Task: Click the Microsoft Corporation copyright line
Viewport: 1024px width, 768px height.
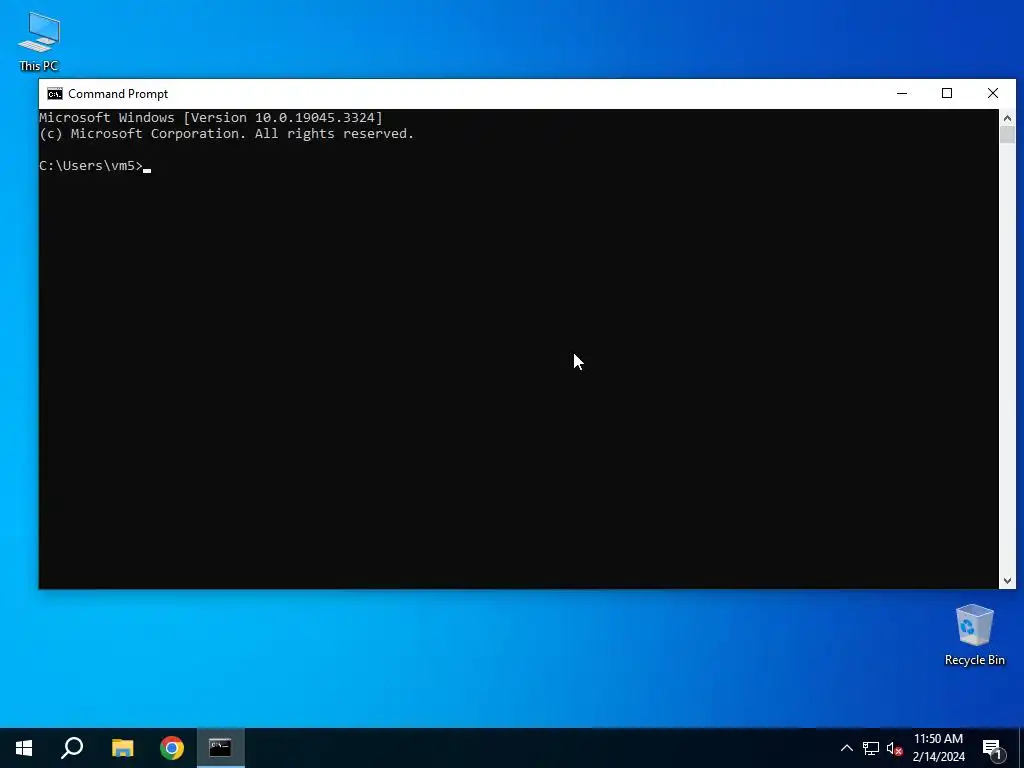Action: (x=227, y=134)
